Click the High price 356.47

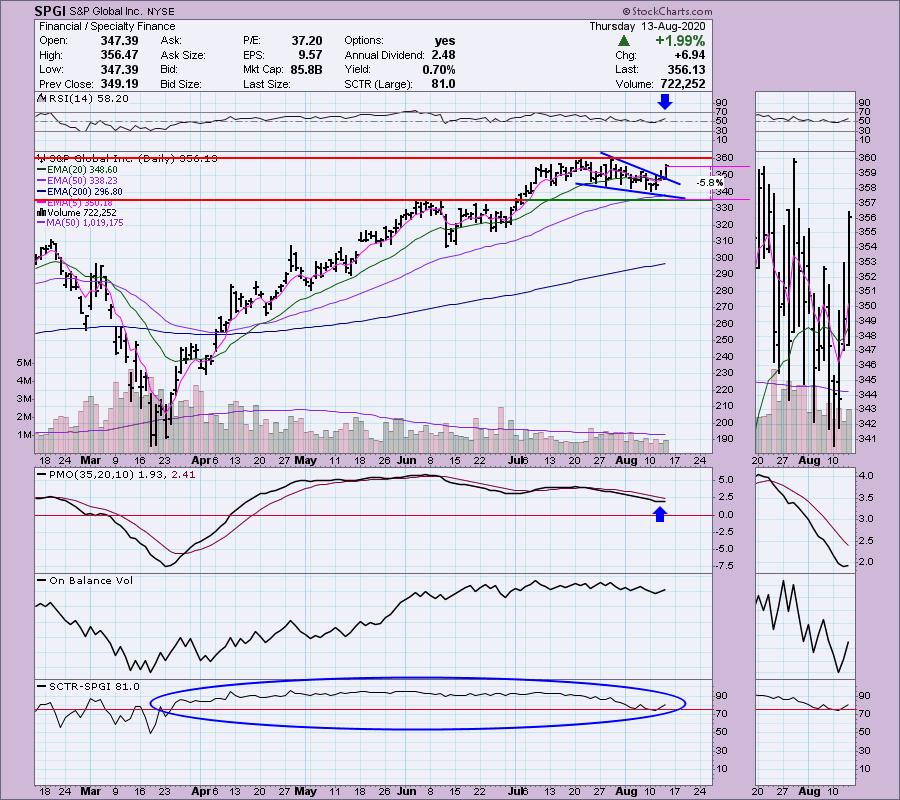pos(119,55)
